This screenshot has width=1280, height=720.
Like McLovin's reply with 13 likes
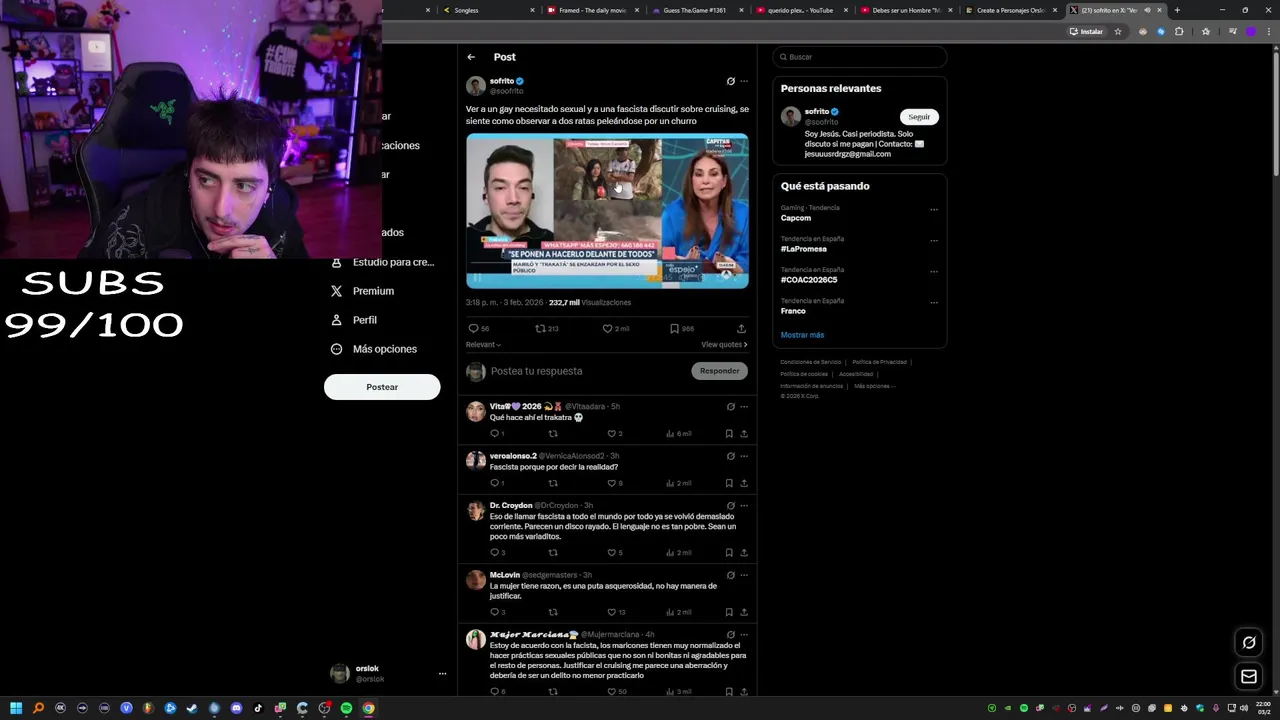(x=616, y=612)
